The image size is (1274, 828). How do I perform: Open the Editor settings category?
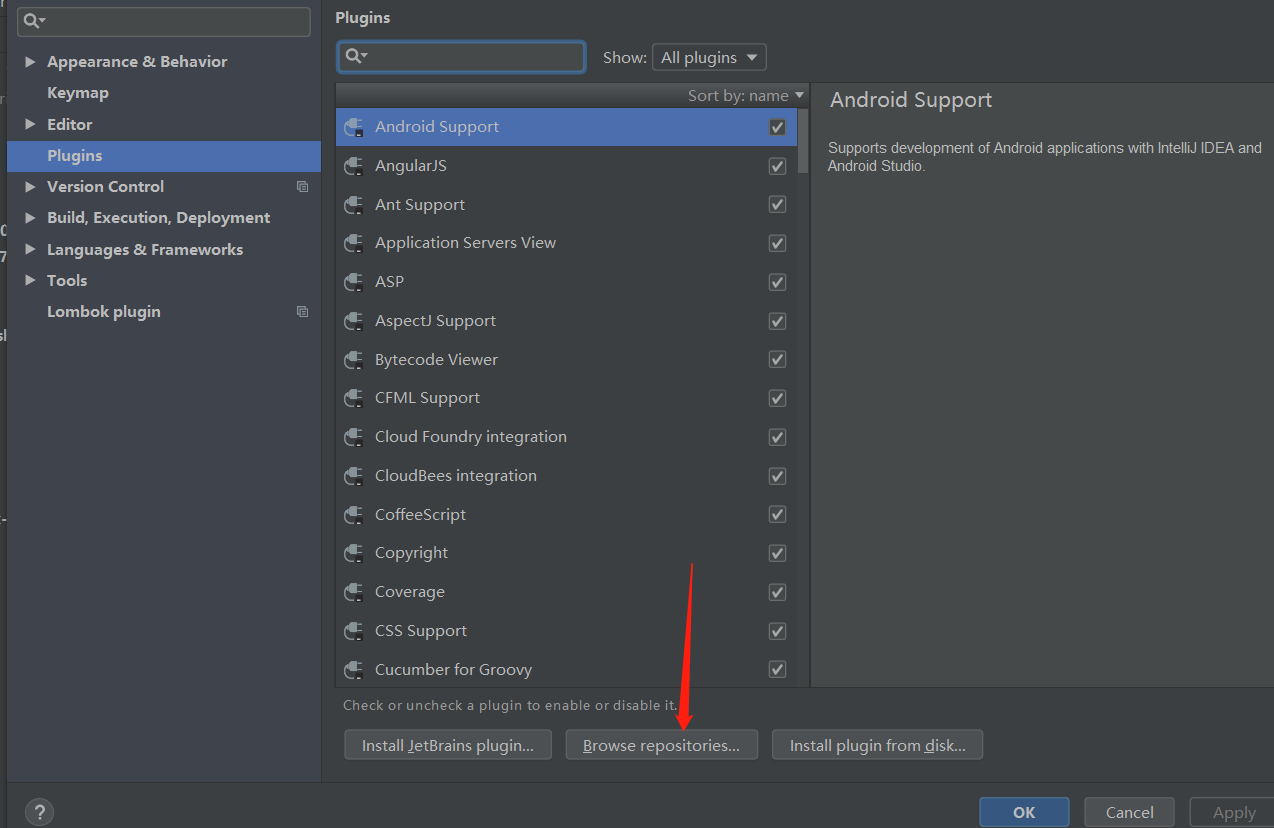[69, 125]
